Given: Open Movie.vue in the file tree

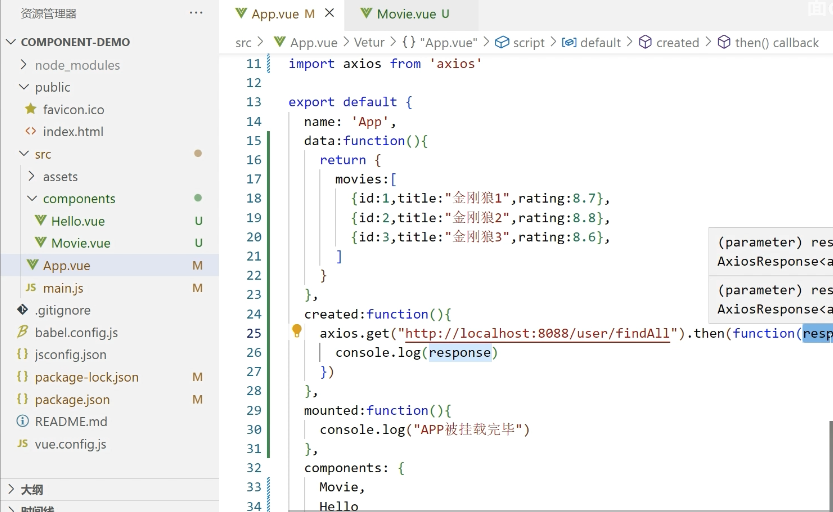Looking at the screenshot, I should 81,243.
